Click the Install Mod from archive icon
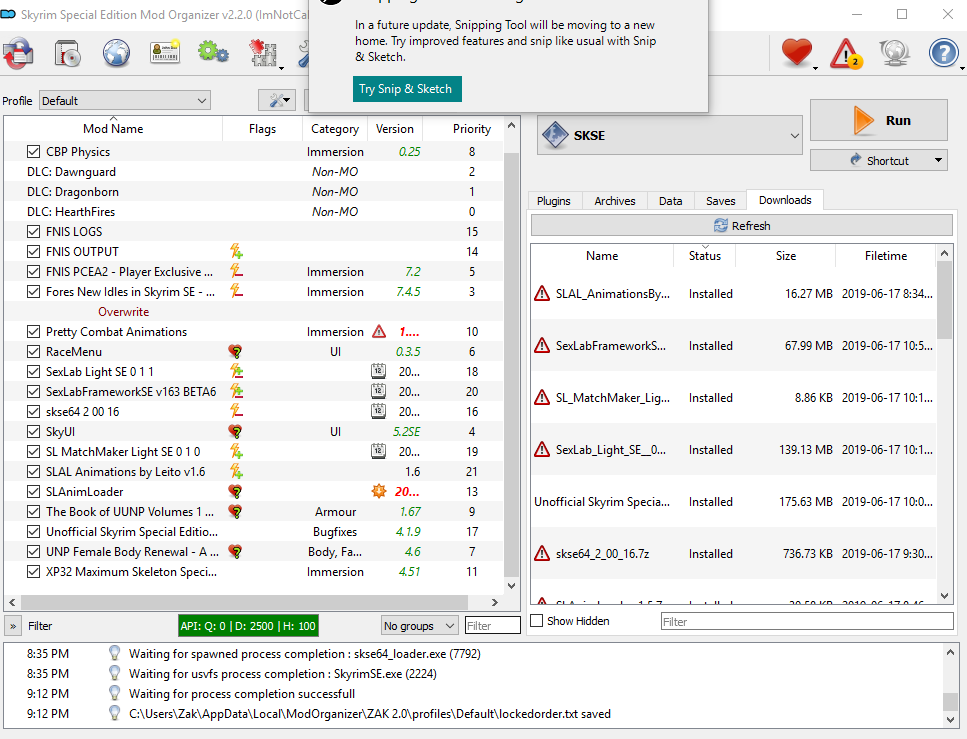Image resolution: width=967 pixels, height=739 pixels. 67,52
